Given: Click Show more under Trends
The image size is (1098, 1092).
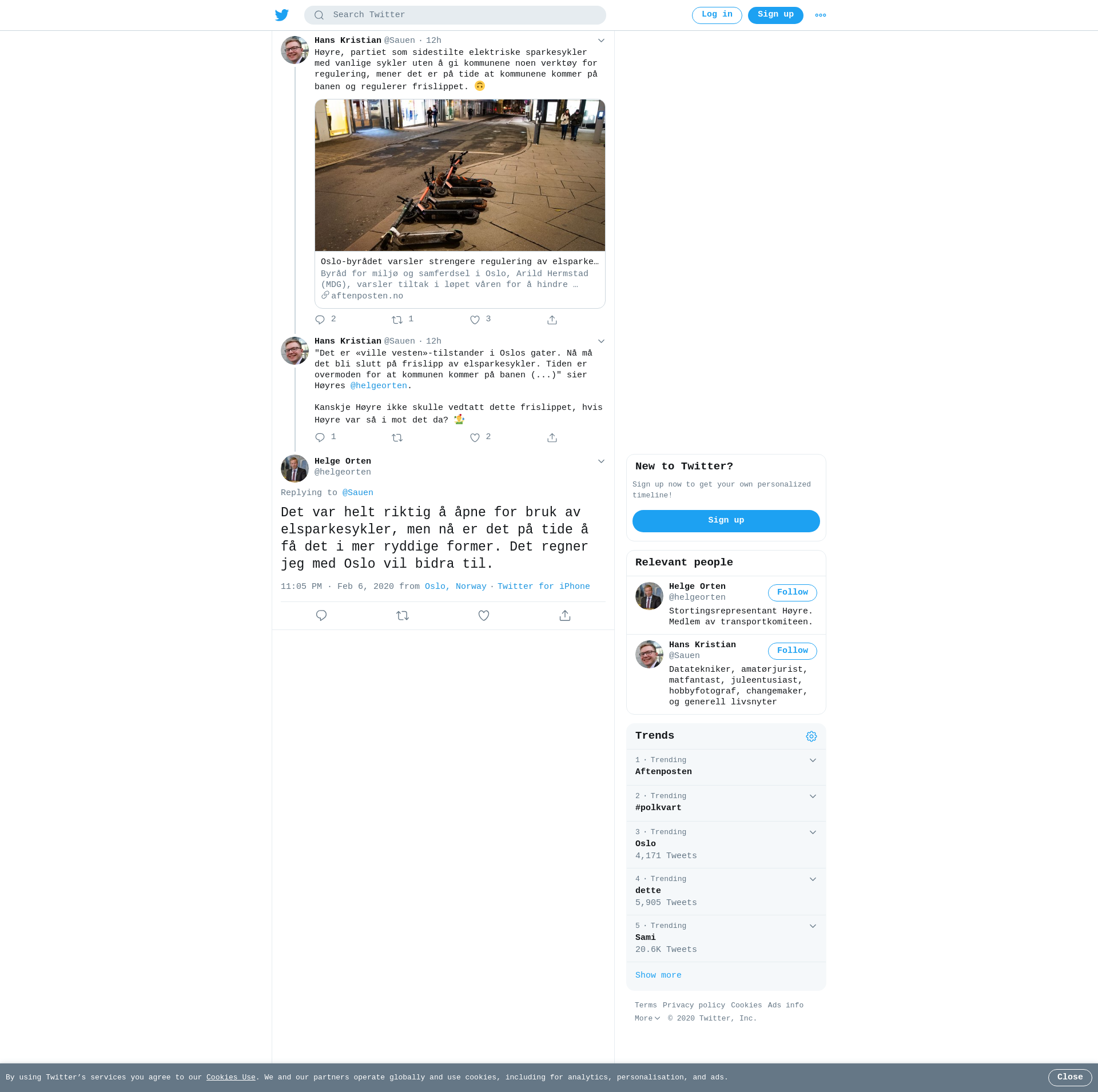Looking at the screenshot, I should point(658,975).
